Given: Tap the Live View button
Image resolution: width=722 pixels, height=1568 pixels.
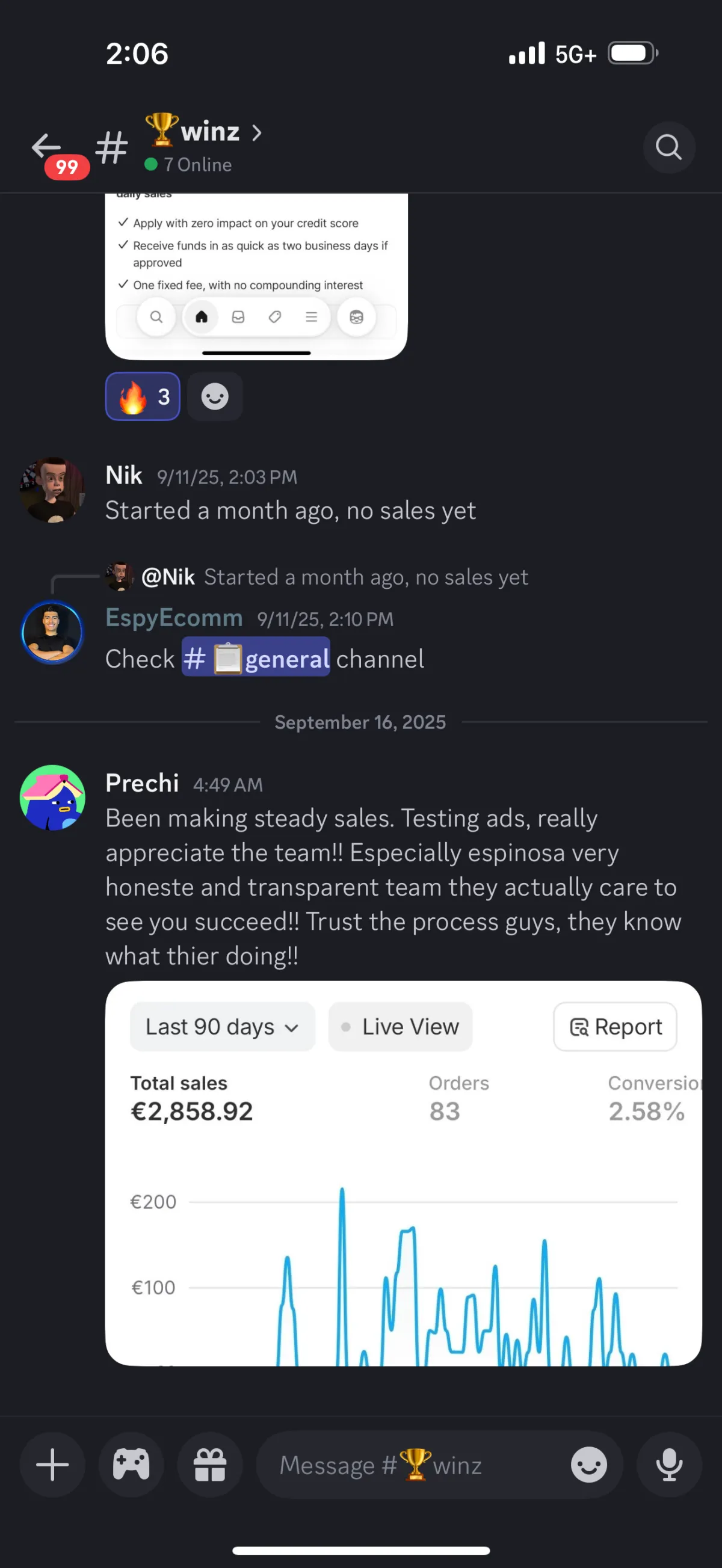Looking at the screenshot, I should [400, 1027].
